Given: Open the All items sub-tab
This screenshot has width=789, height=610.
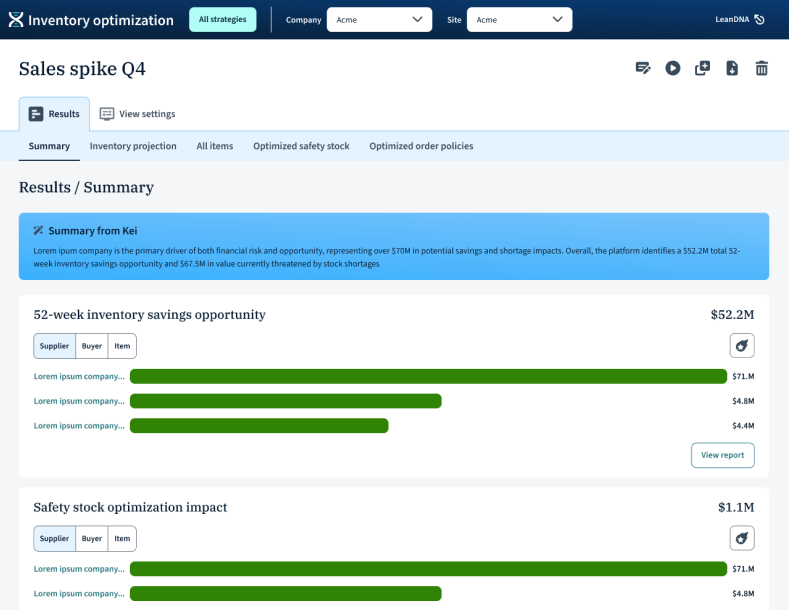Looking at the screenshot, I should pyautogui.click(x=215, y=146).
